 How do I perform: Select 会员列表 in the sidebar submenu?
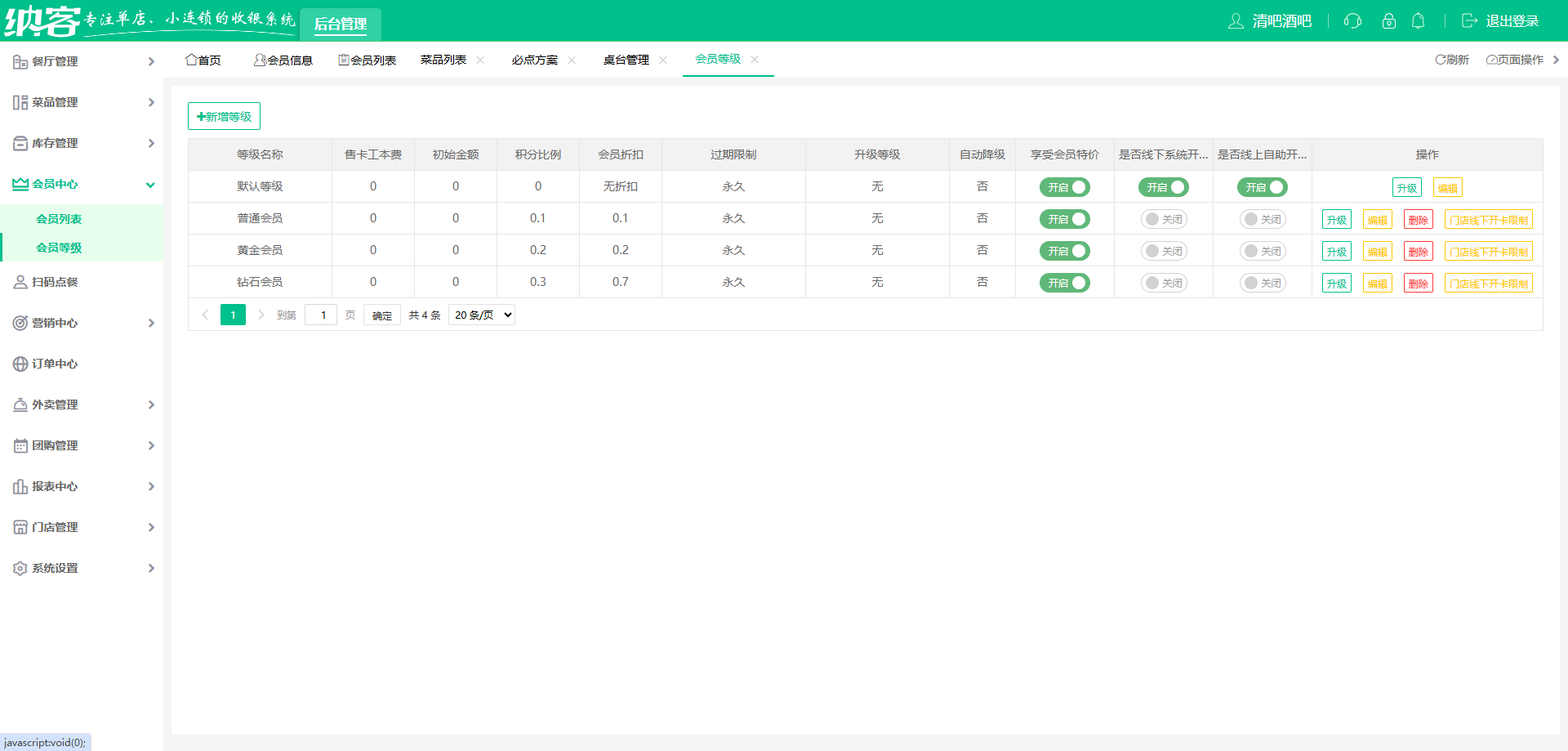pyautogui.click(x=59, y=219)
